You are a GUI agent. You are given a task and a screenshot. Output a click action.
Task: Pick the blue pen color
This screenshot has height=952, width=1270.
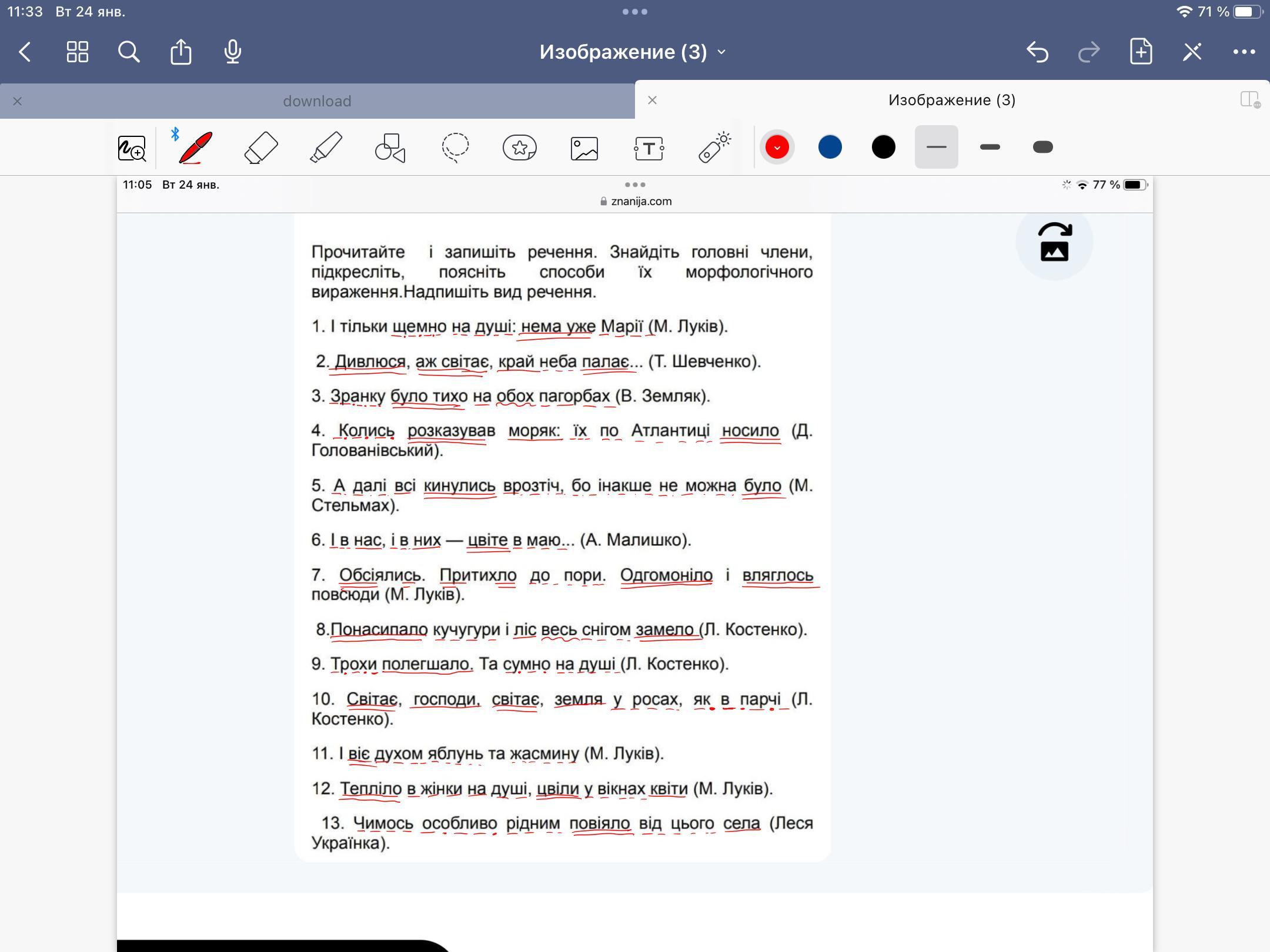tap(830, 147)
